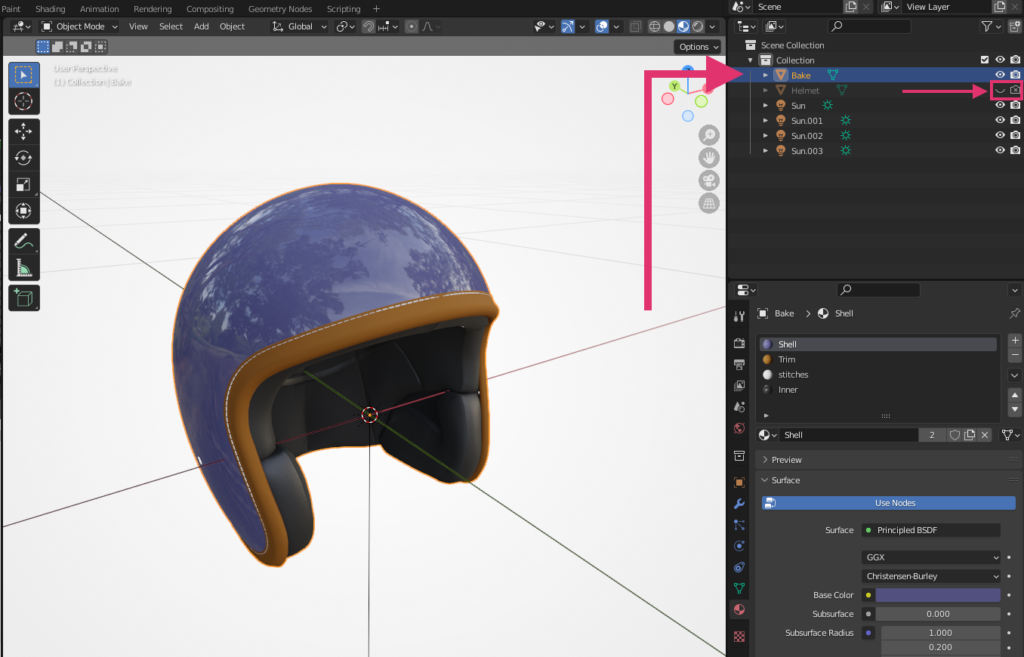
Task: Open the Principled BSDF surface shader selector
Action: 931,530
